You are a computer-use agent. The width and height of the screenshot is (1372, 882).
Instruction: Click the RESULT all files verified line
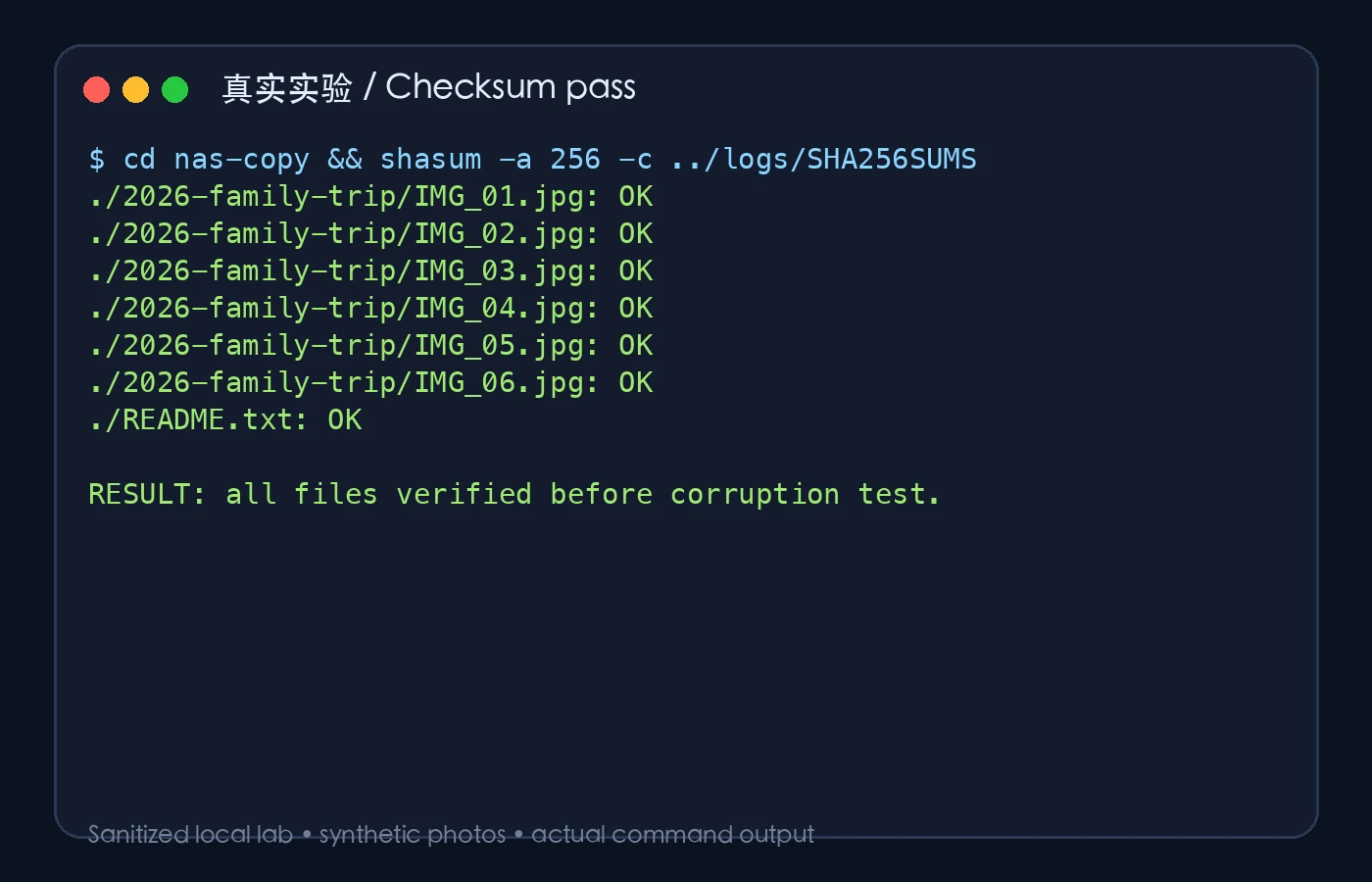click(514, 494)
